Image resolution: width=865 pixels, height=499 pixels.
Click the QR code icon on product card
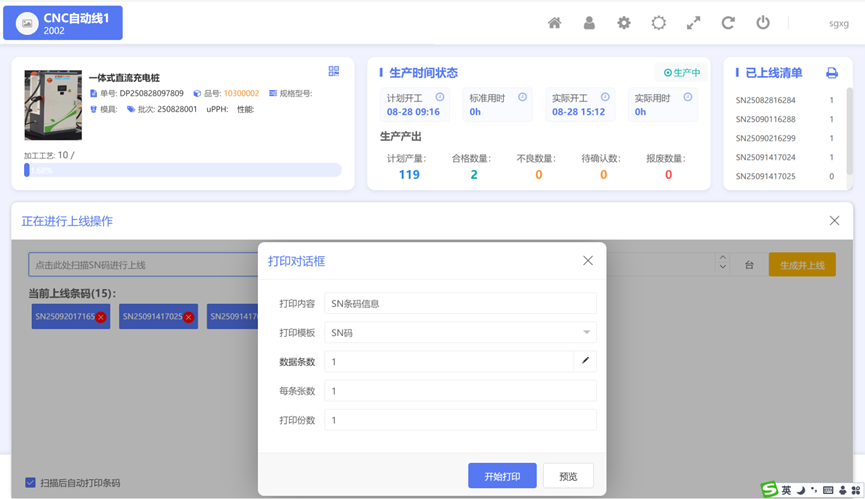point(334,72)
